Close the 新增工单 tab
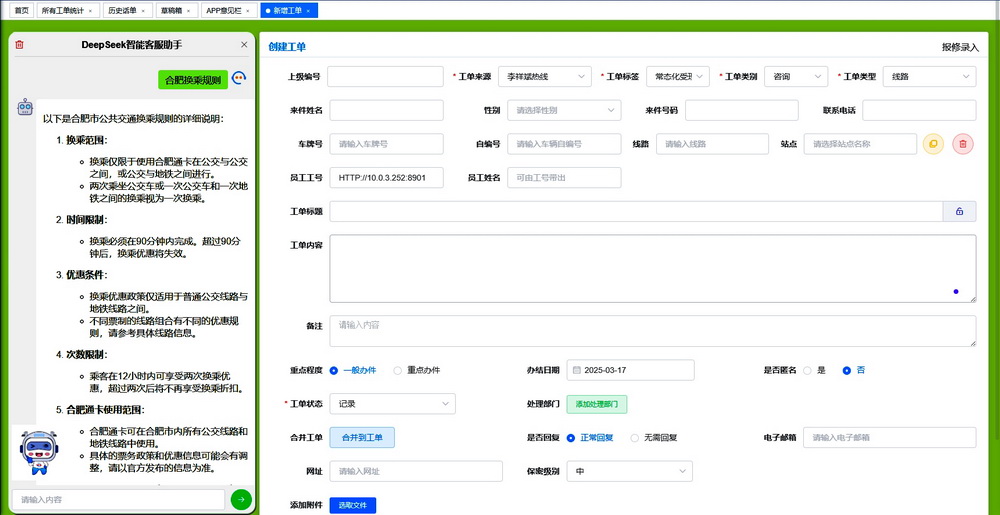This screenshot has height=515, width=1000. point(307,11)
